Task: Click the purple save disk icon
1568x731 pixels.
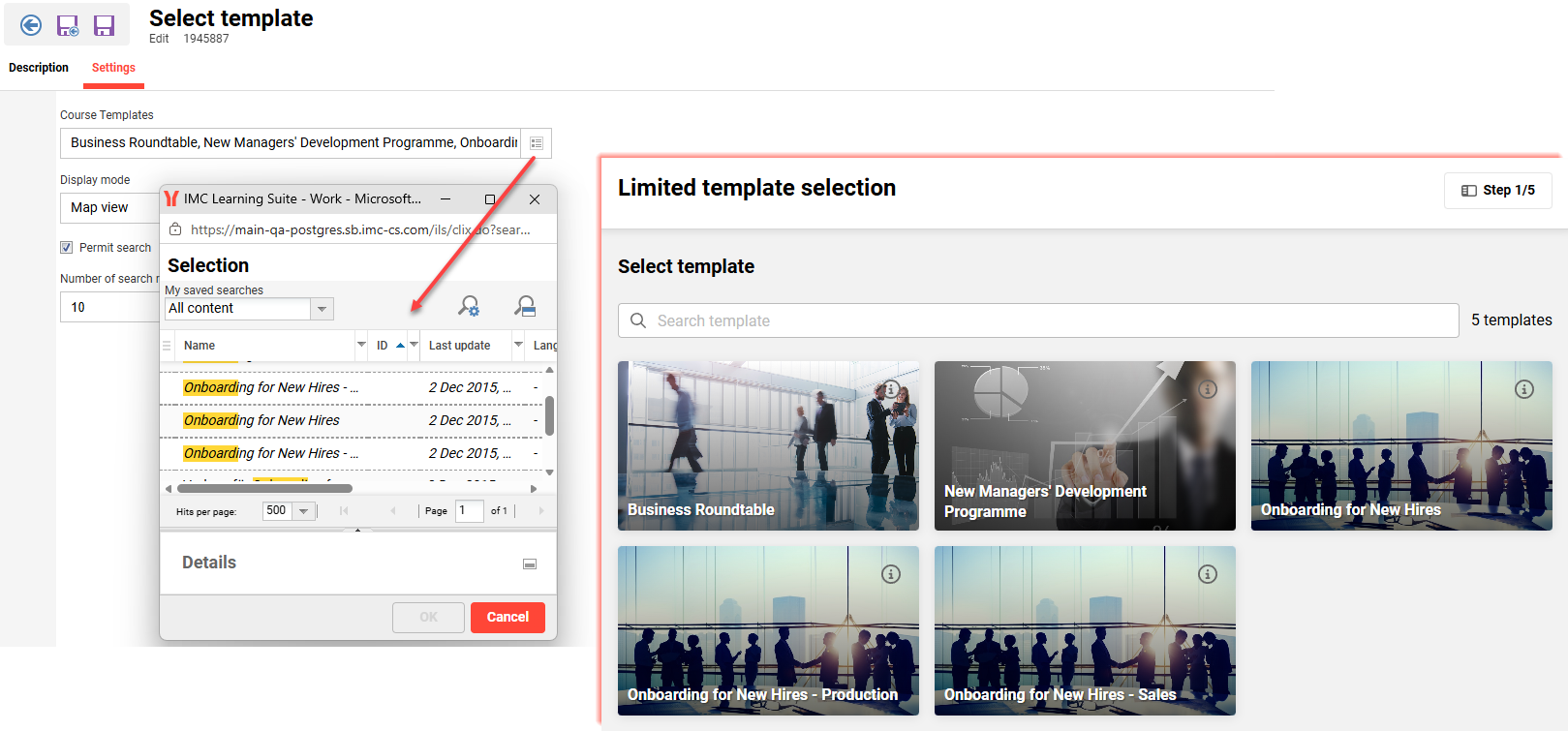Action: tap(104, 25)
